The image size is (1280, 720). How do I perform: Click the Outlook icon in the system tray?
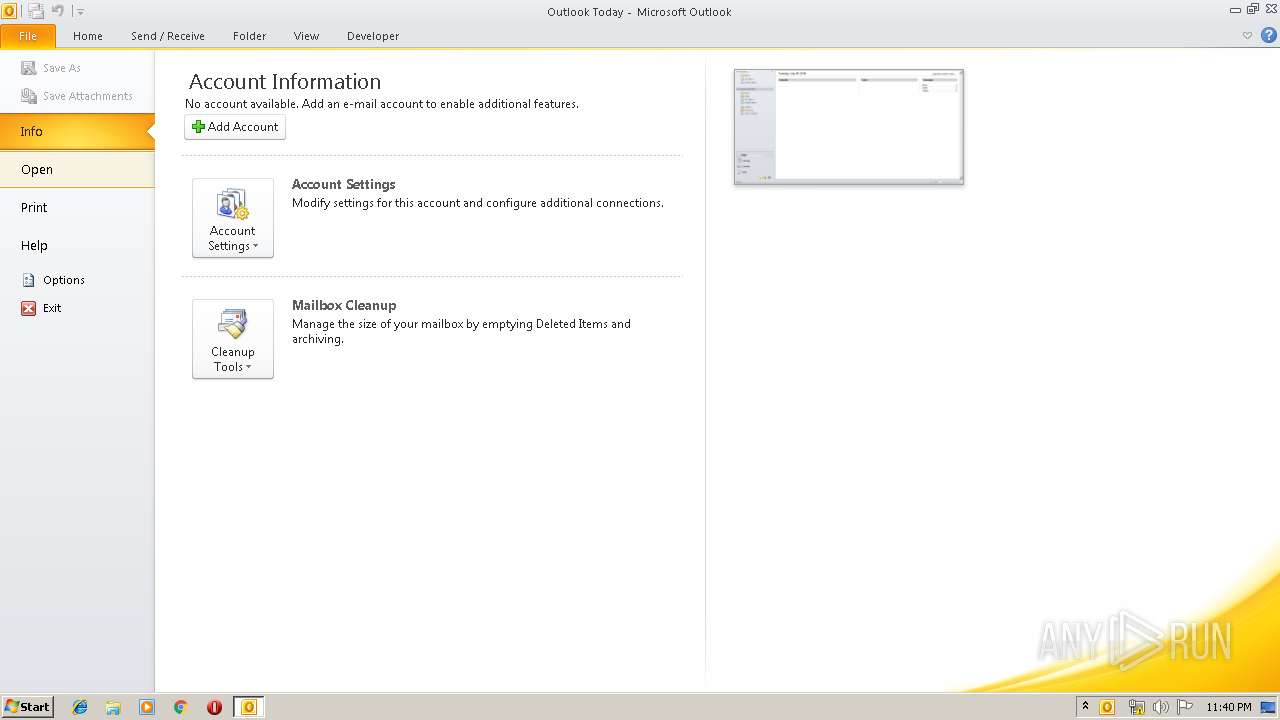pyautogui.click(x=1107, y=707)
